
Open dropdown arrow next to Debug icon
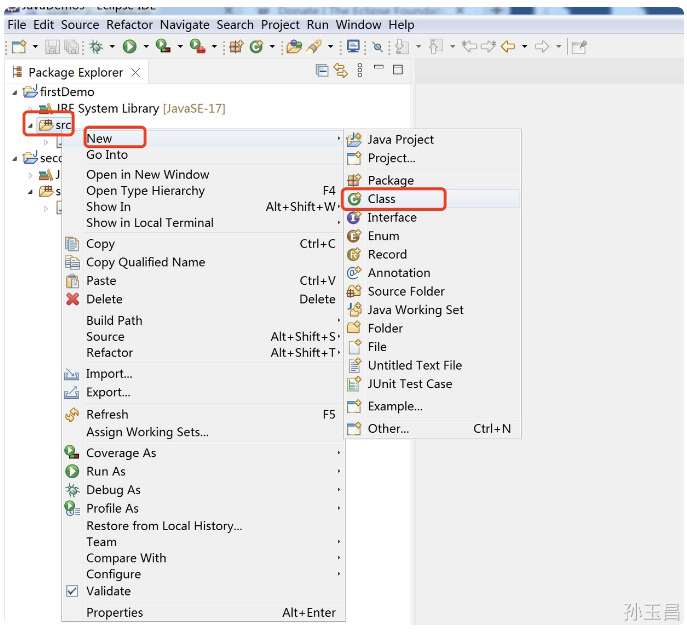pos(112,46)
